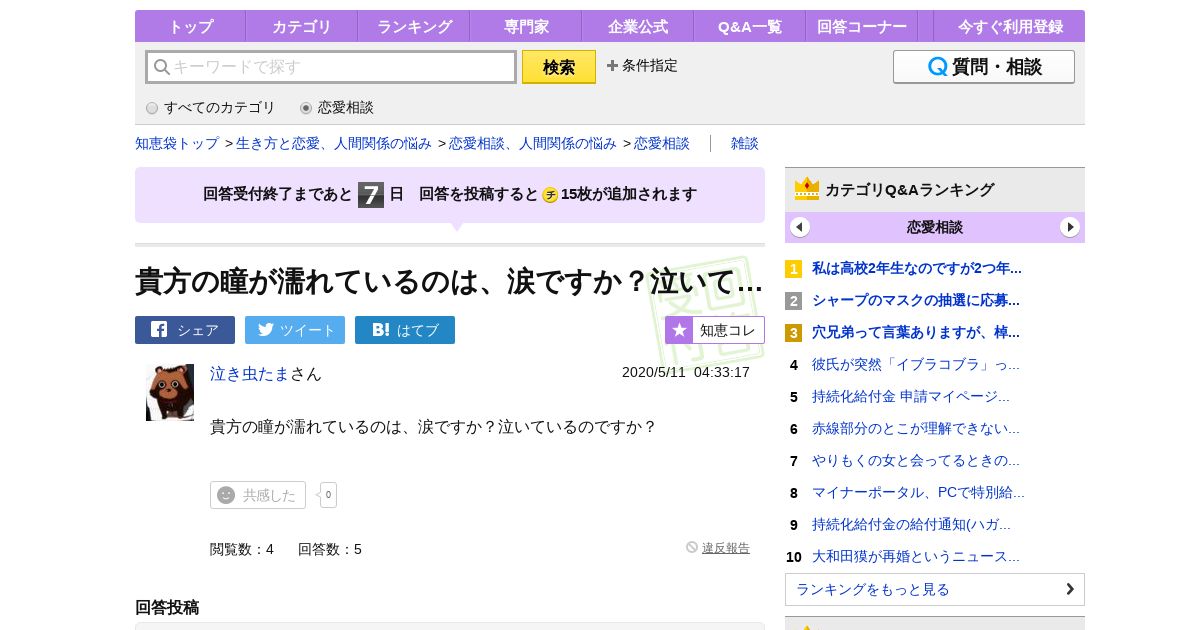Screen dimensions: 1200x630
Task: Open 泣き虫たま user profile
Action: tap(250, 374)
